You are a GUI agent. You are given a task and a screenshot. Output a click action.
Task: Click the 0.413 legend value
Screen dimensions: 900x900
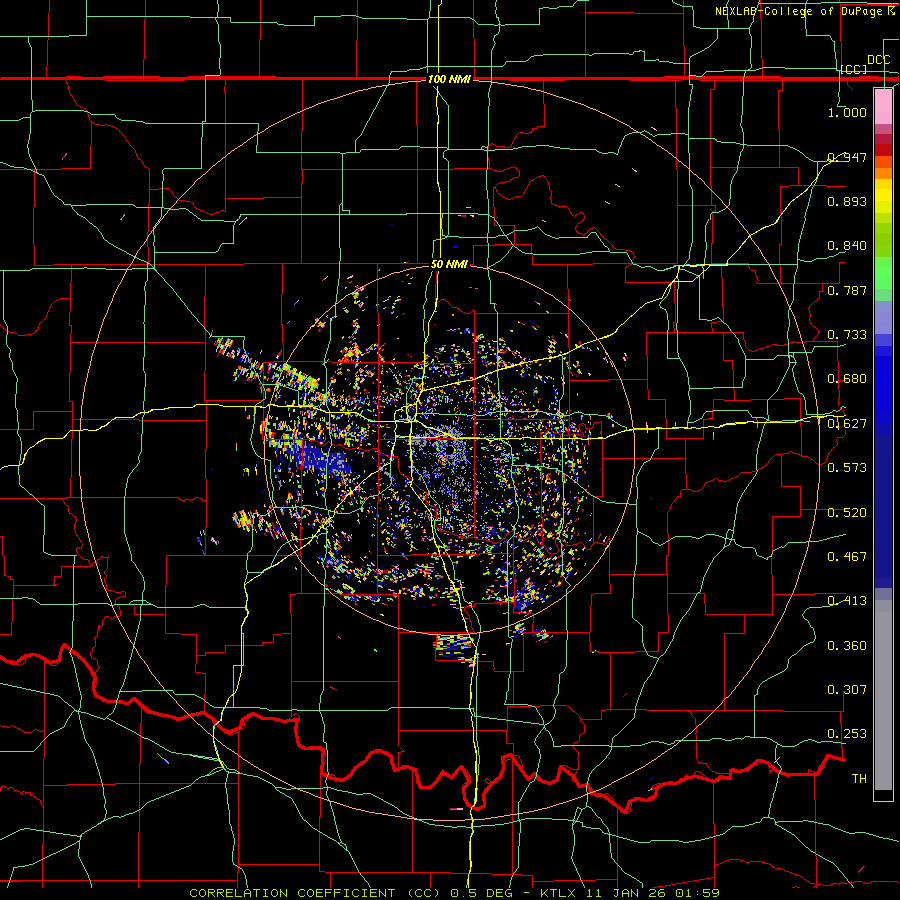pyautogui.click(x=847, y=601)
